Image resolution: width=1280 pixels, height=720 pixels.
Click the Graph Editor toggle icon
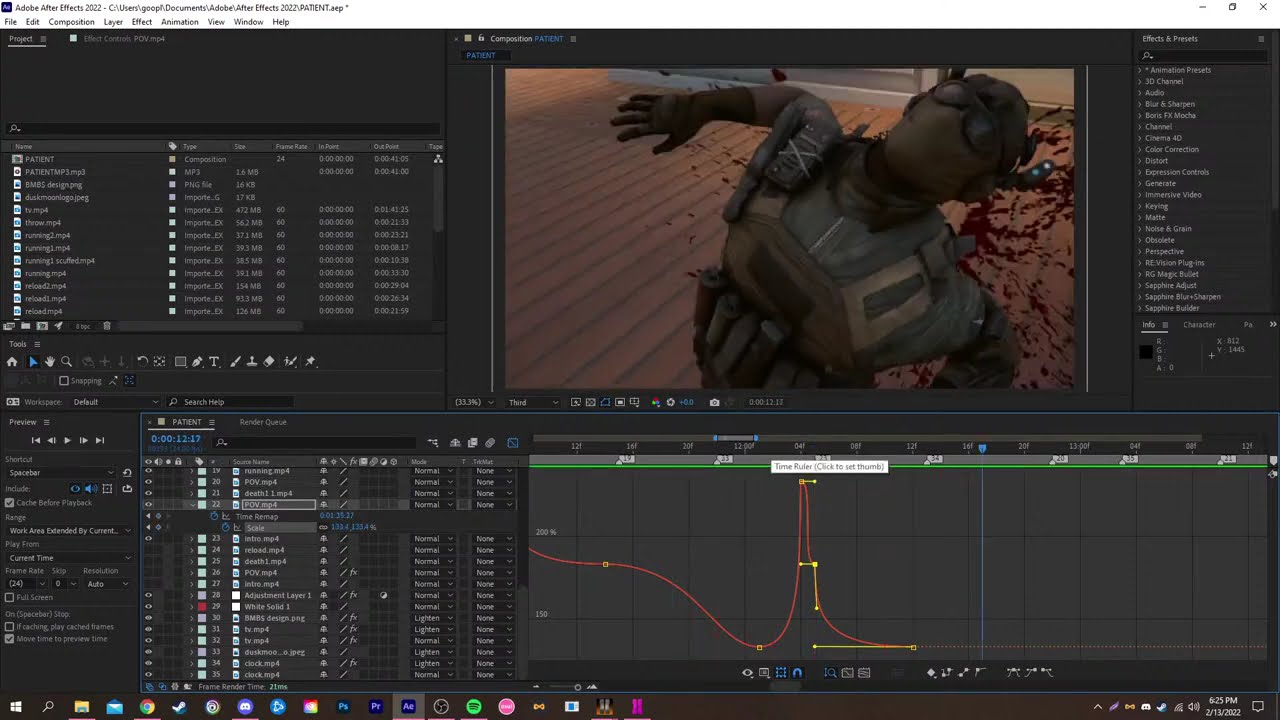(x=513, y=443)
